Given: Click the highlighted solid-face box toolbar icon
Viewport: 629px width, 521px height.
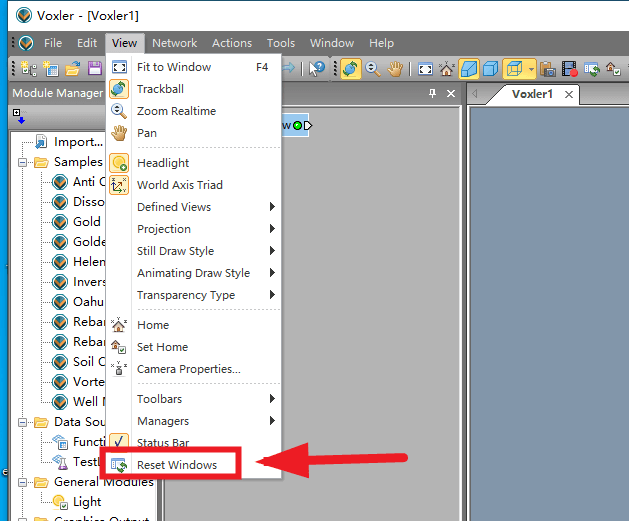Looking at the screenshot, I should coord(469,69).
